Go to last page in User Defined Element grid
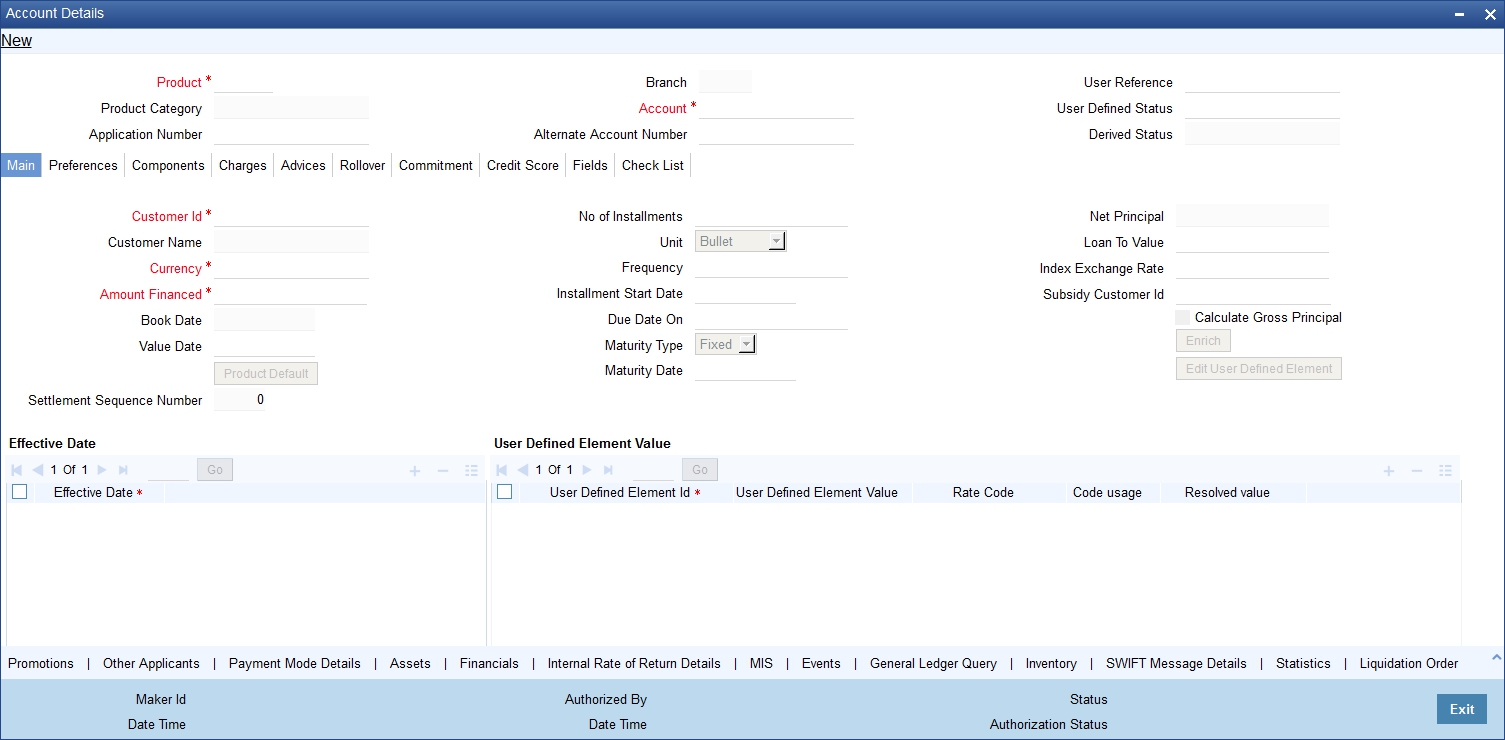Screen dimensions: 1505x740 608,470
